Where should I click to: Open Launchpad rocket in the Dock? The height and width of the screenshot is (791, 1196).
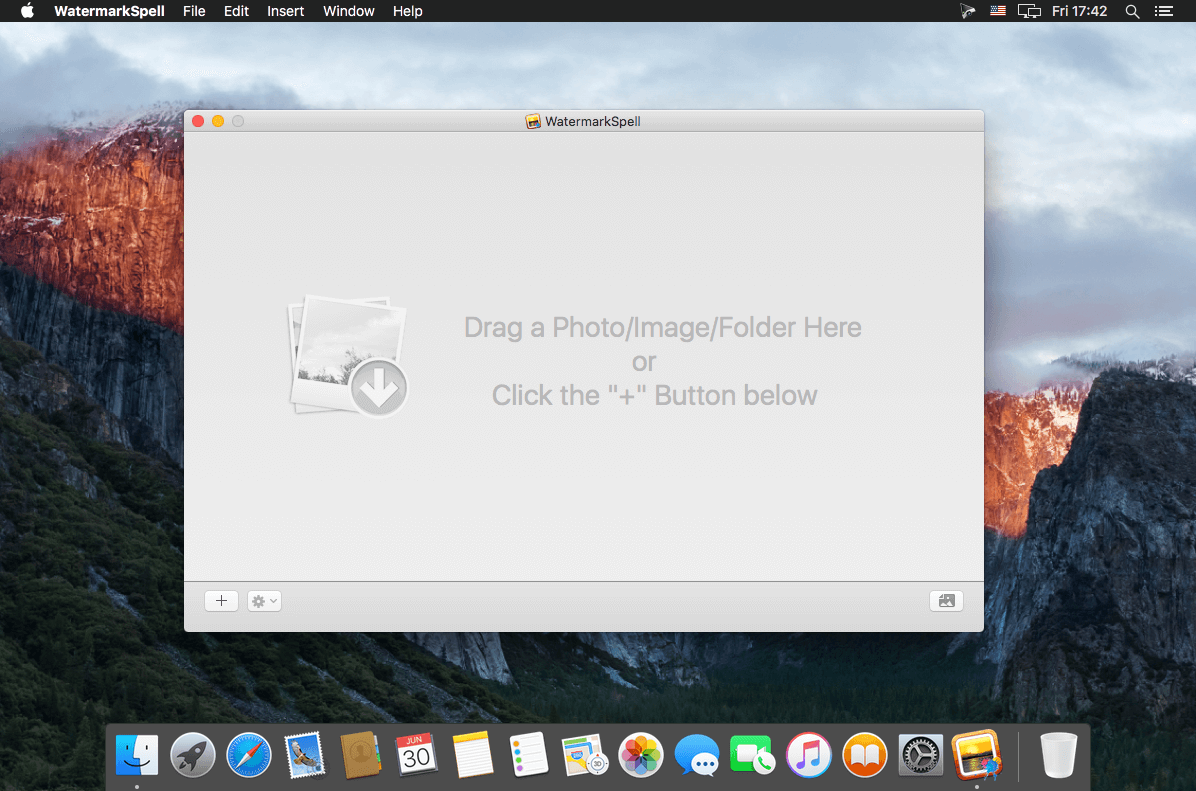click(x=192, y=755)
